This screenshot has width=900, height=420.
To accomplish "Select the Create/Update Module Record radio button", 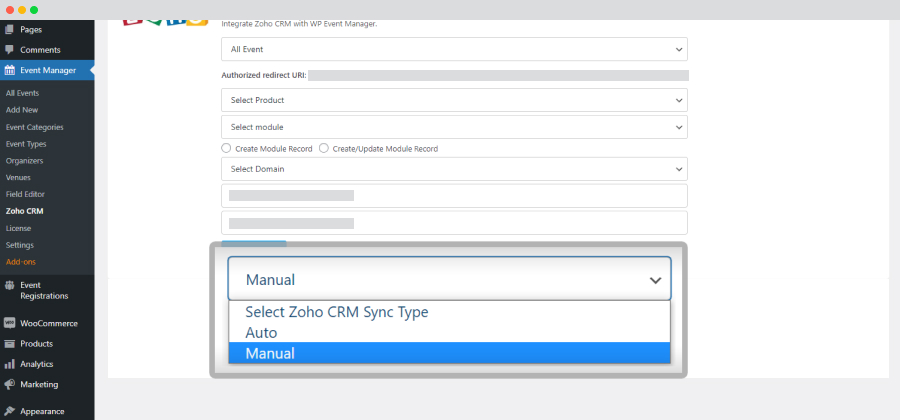I will click(324, 148).
